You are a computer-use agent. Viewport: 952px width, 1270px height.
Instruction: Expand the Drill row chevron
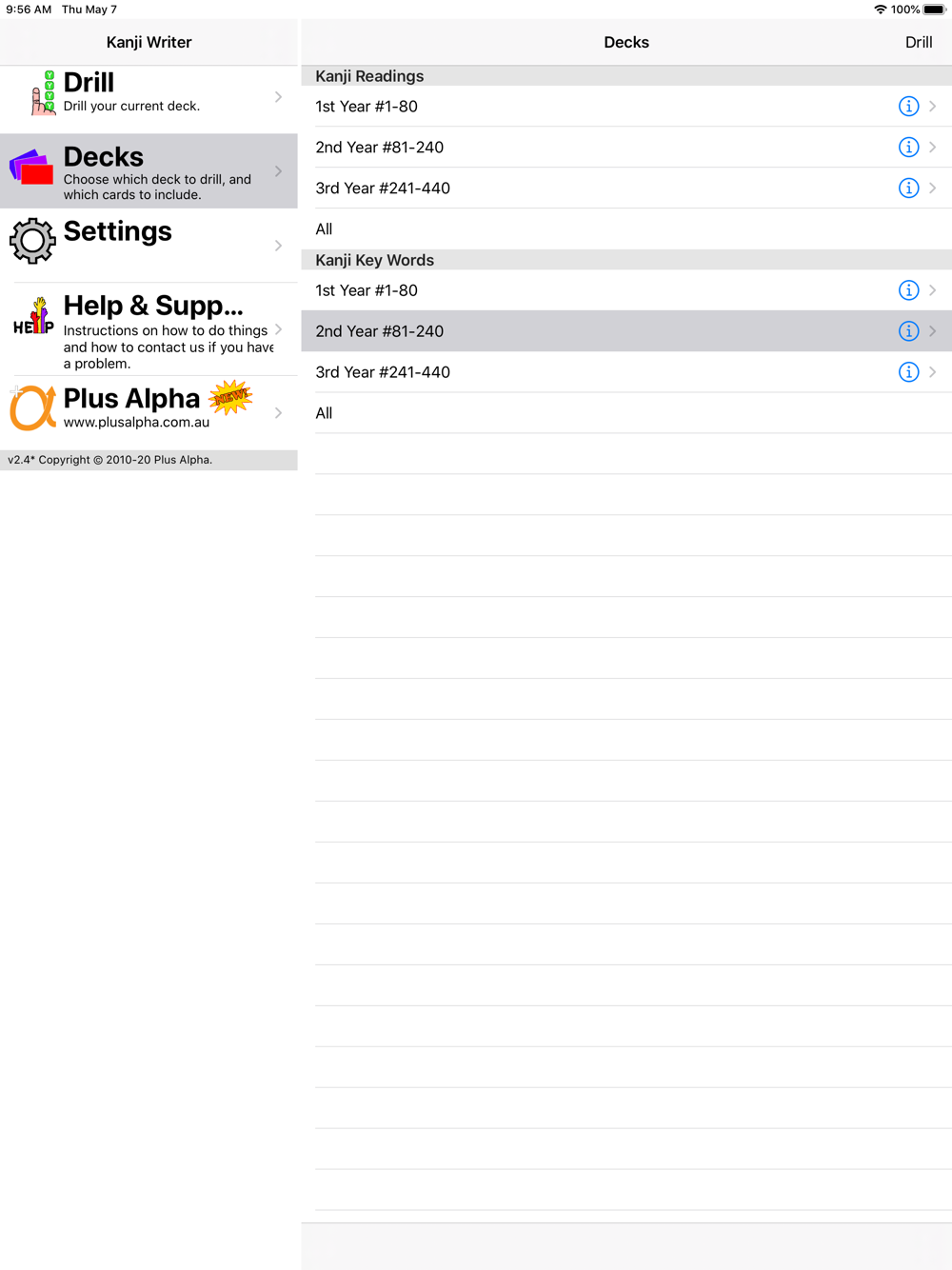[x=278, y=97]
